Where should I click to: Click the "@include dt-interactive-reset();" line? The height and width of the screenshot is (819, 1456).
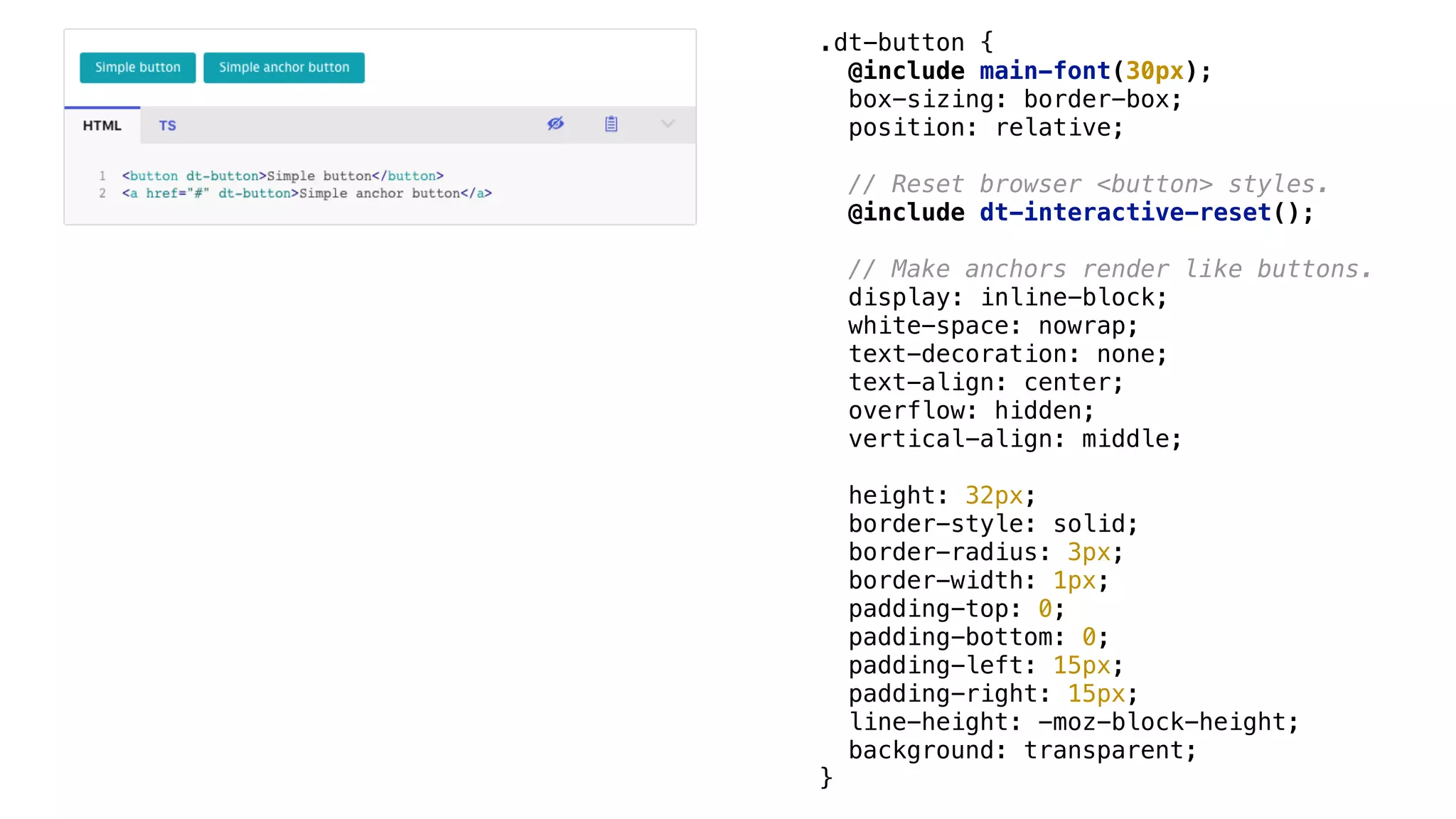(1081, 213)
